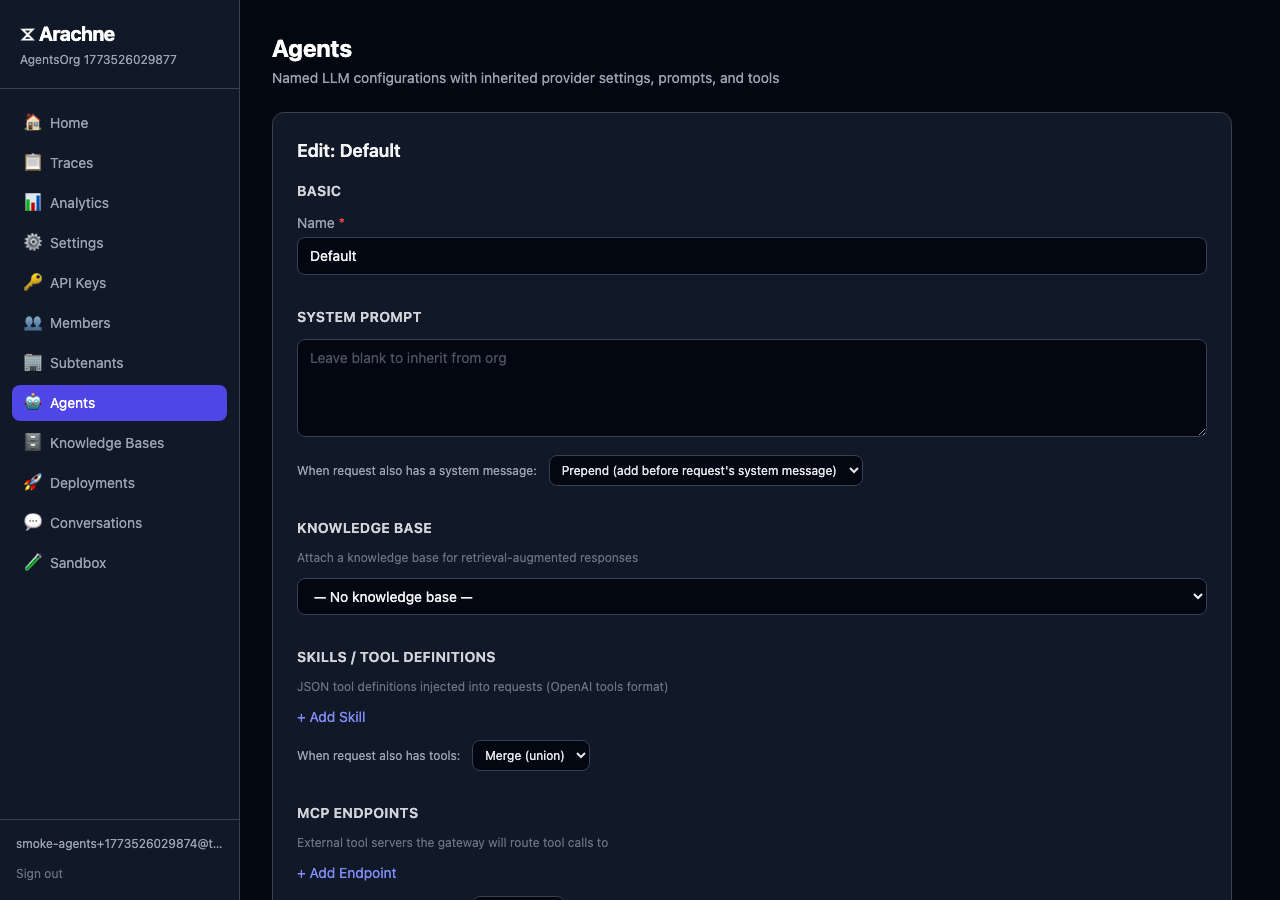Open the system message behavior dropdown
The width and height of the screenshot is (1280, 900).
(705, 470)
